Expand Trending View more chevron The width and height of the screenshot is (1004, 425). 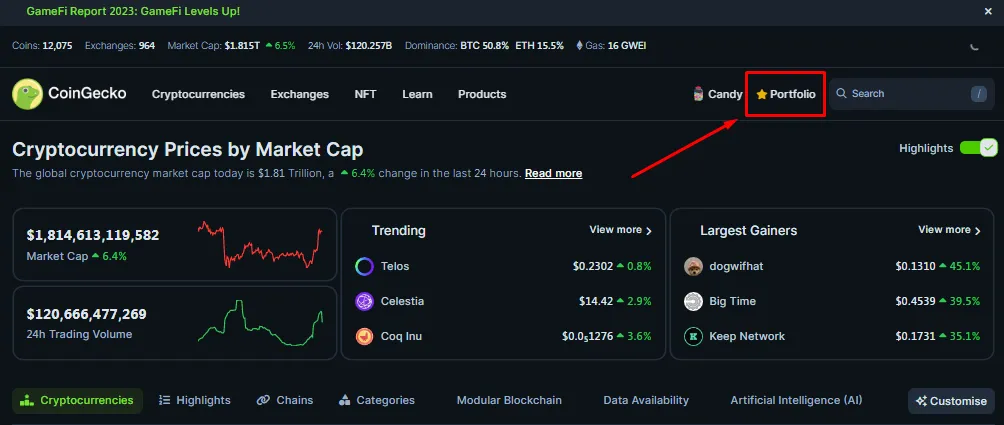click(649, 230)
